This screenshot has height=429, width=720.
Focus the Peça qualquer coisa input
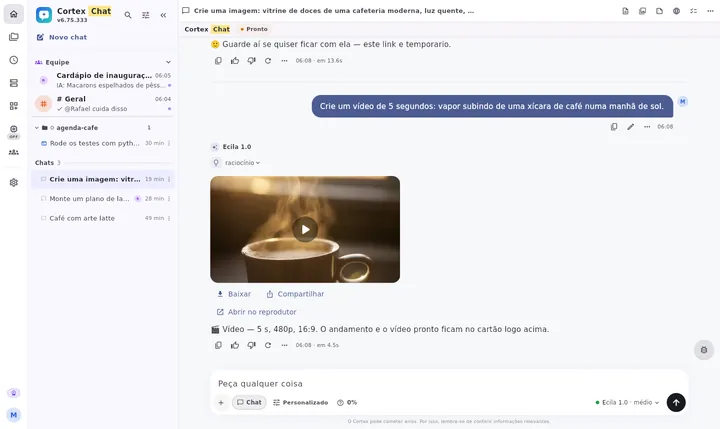(x=449, y=384)
